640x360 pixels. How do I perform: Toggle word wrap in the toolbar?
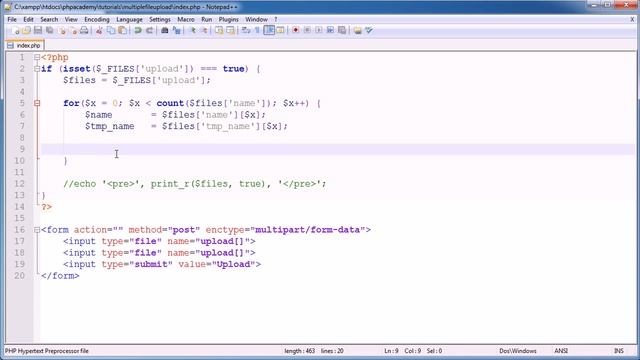point(246,30)
